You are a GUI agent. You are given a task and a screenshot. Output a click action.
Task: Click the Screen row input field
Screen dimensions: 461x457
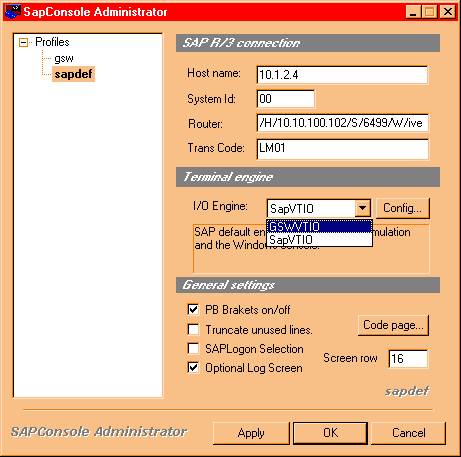pos(408,359)
